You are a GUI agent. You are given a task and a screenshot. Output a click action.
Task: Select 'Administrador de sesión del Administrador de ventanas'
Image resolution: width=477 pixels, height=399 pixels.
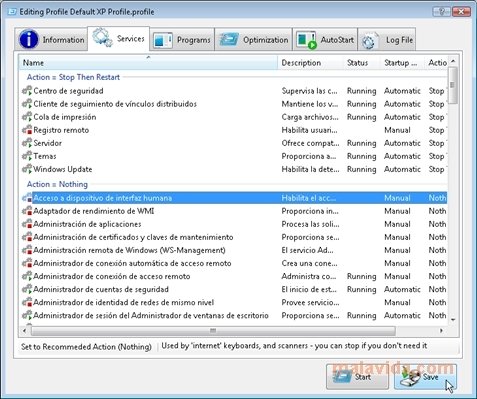[x=151, y=315]
